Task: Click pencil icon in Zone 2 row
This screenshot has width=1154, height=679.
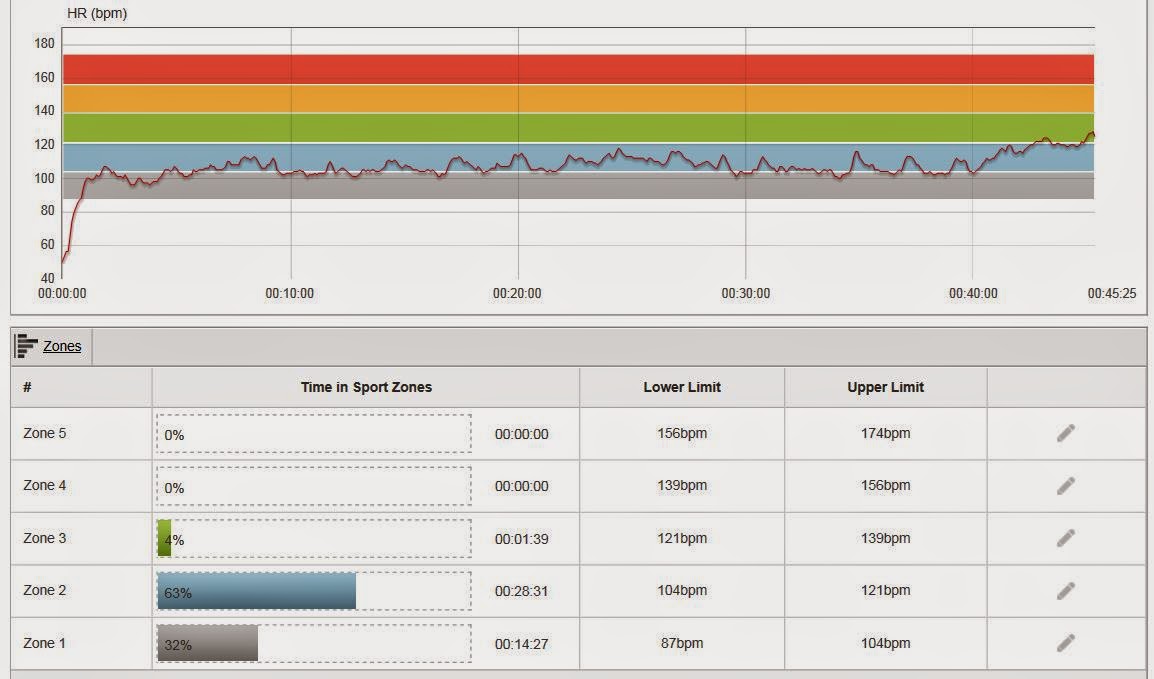Action: pyautogui.click(x=1066, y=591)
